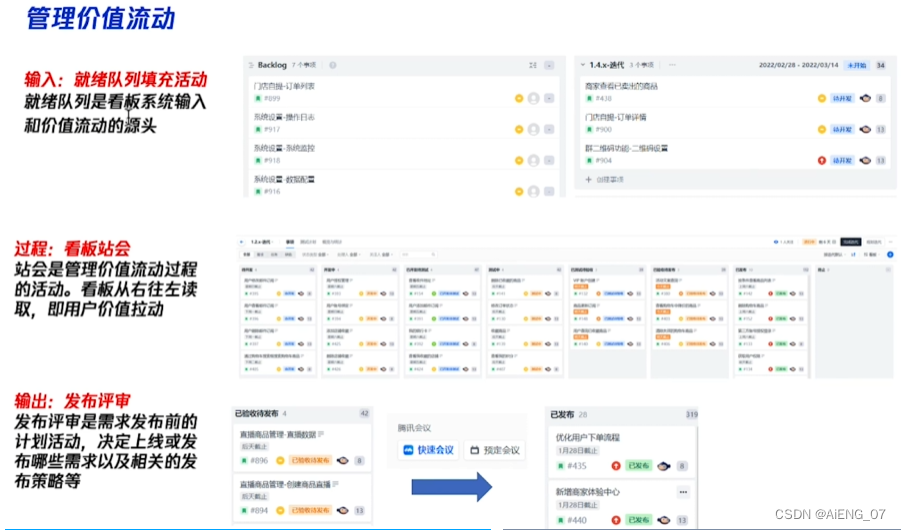Open more options next to 1.4.x-迭代

pos(672,65)
